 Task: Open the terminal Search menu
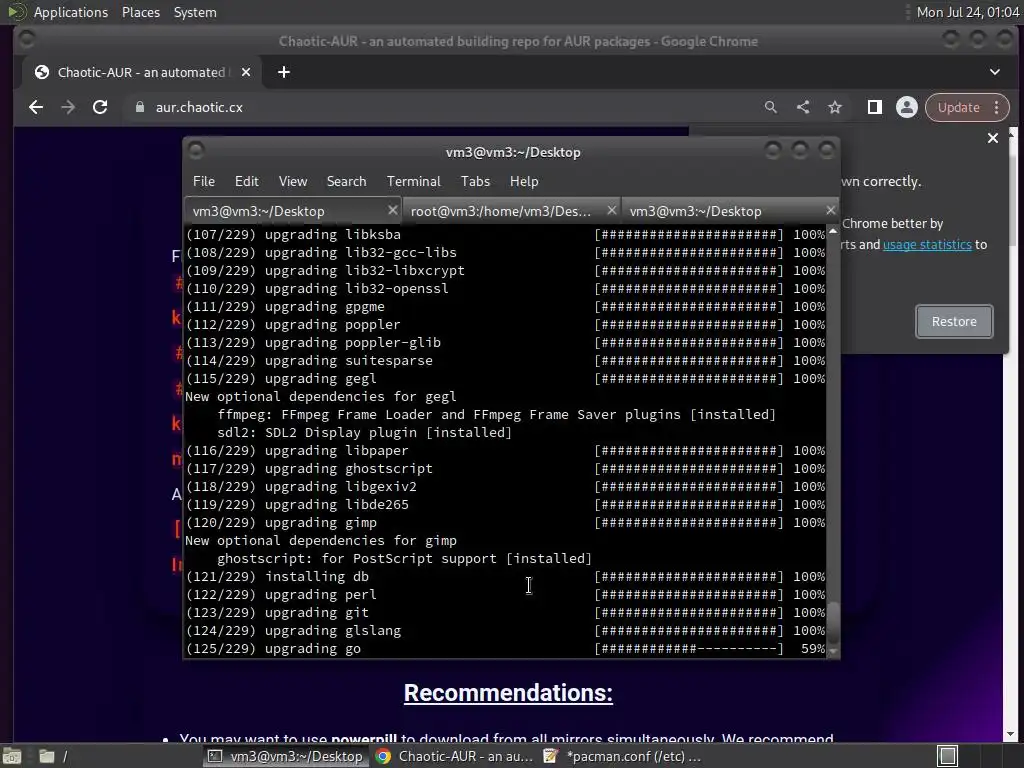(x=346, y=181)
